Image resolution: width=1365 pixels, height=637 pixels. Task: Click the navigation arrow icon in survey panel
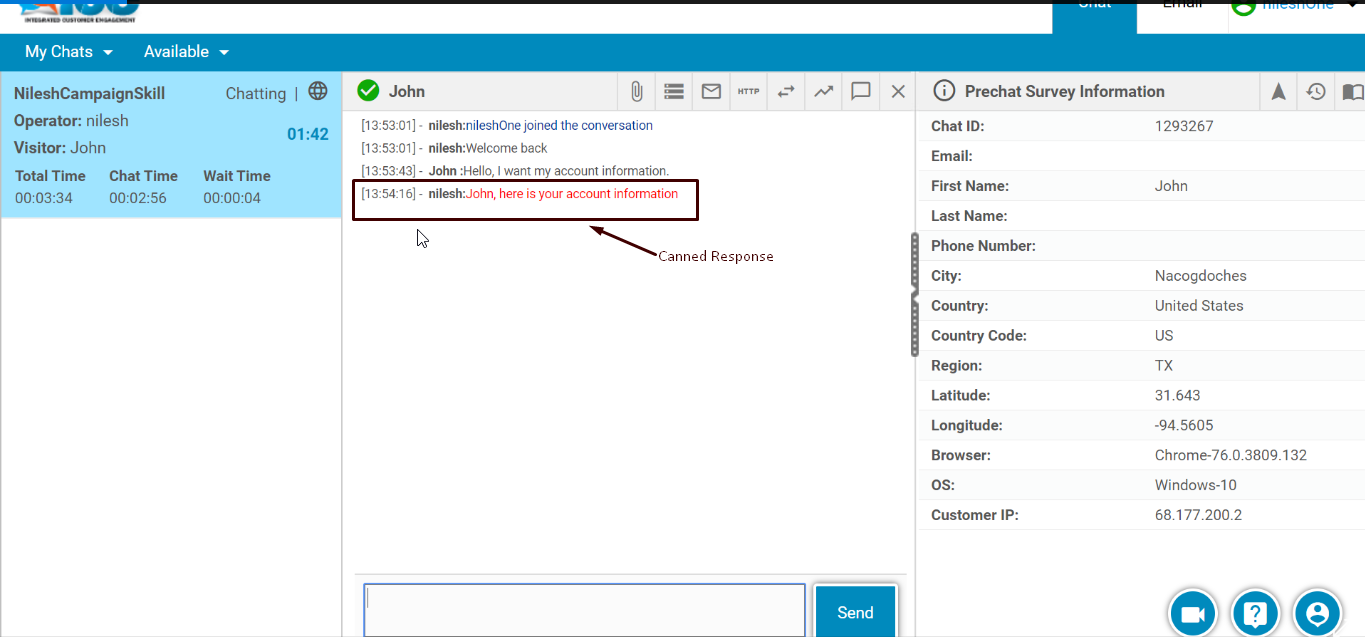point(1278,92)
